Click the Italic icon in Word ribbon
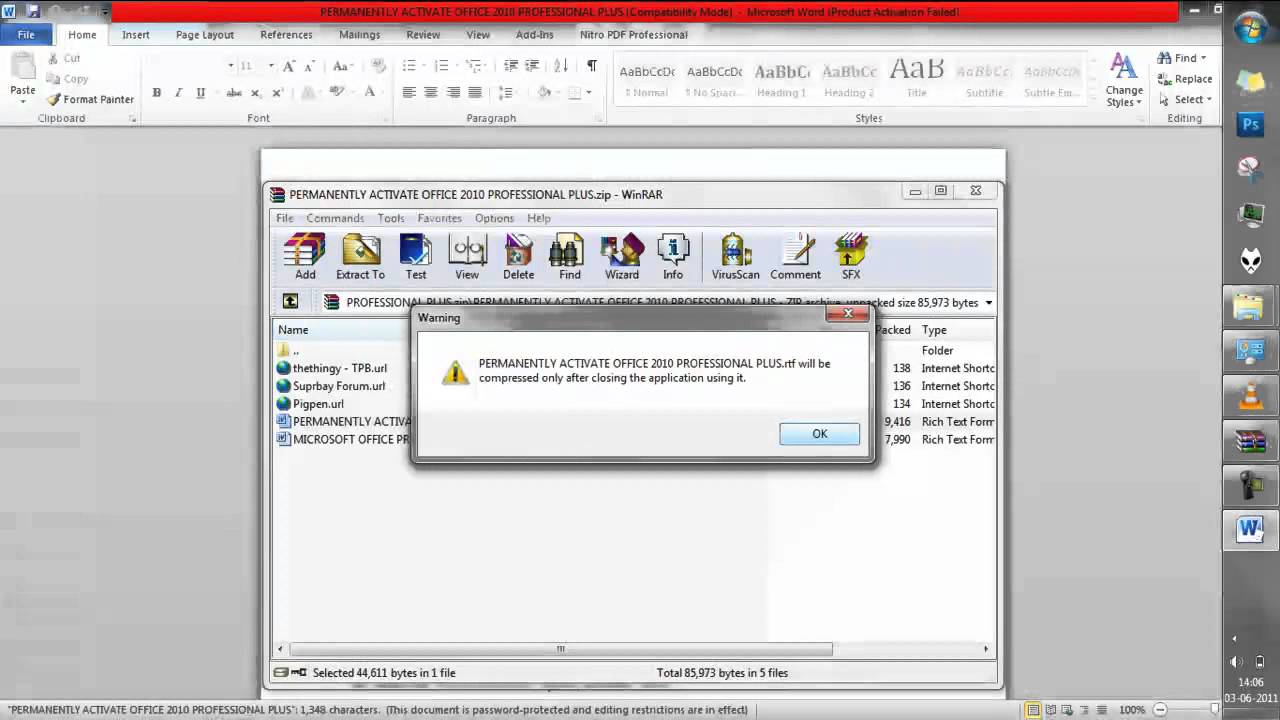Viewport: 1280px width, 720px height. coord(178,93)
